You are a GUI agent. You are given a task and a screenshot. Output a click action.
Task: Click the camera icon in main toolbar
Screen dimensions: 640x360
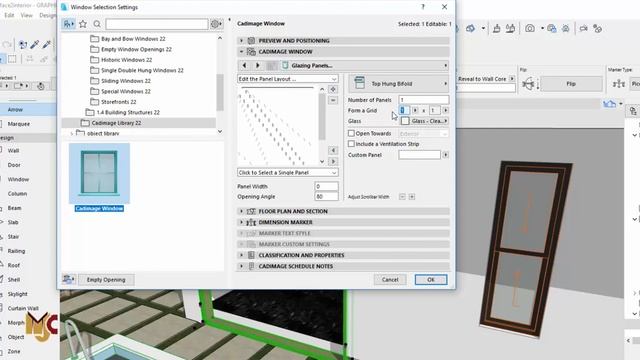click(x=530, y=29)
